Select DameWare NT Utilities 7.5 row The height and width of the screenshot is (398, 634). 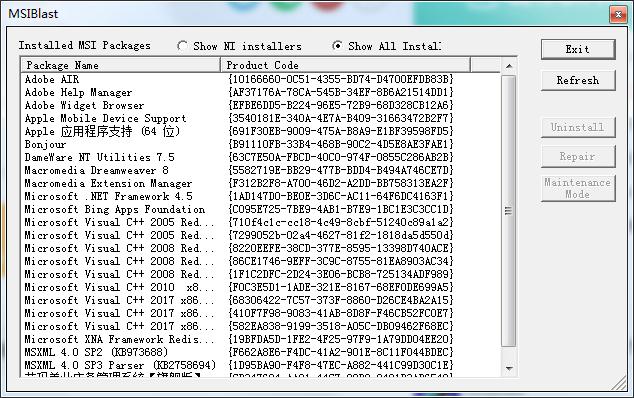260,157
